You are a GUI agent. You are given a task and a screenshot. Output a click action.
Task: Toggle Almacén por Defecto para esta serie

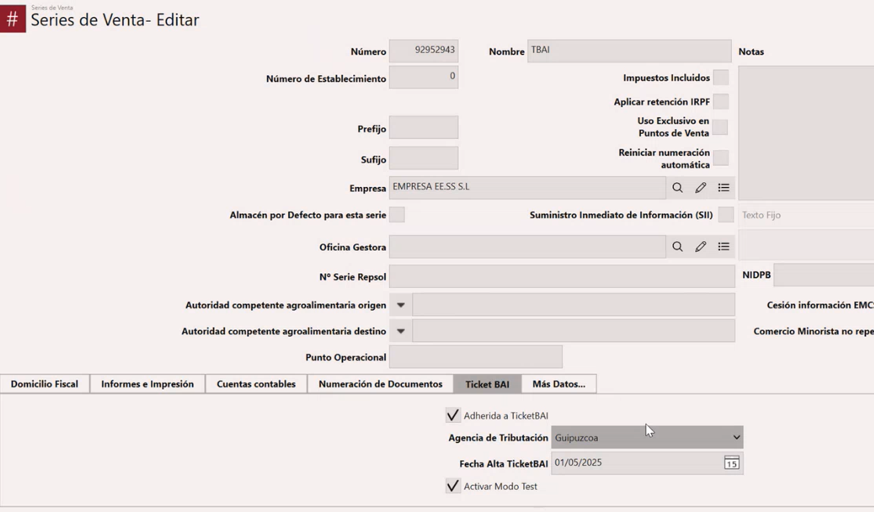(x=397, y=214)
